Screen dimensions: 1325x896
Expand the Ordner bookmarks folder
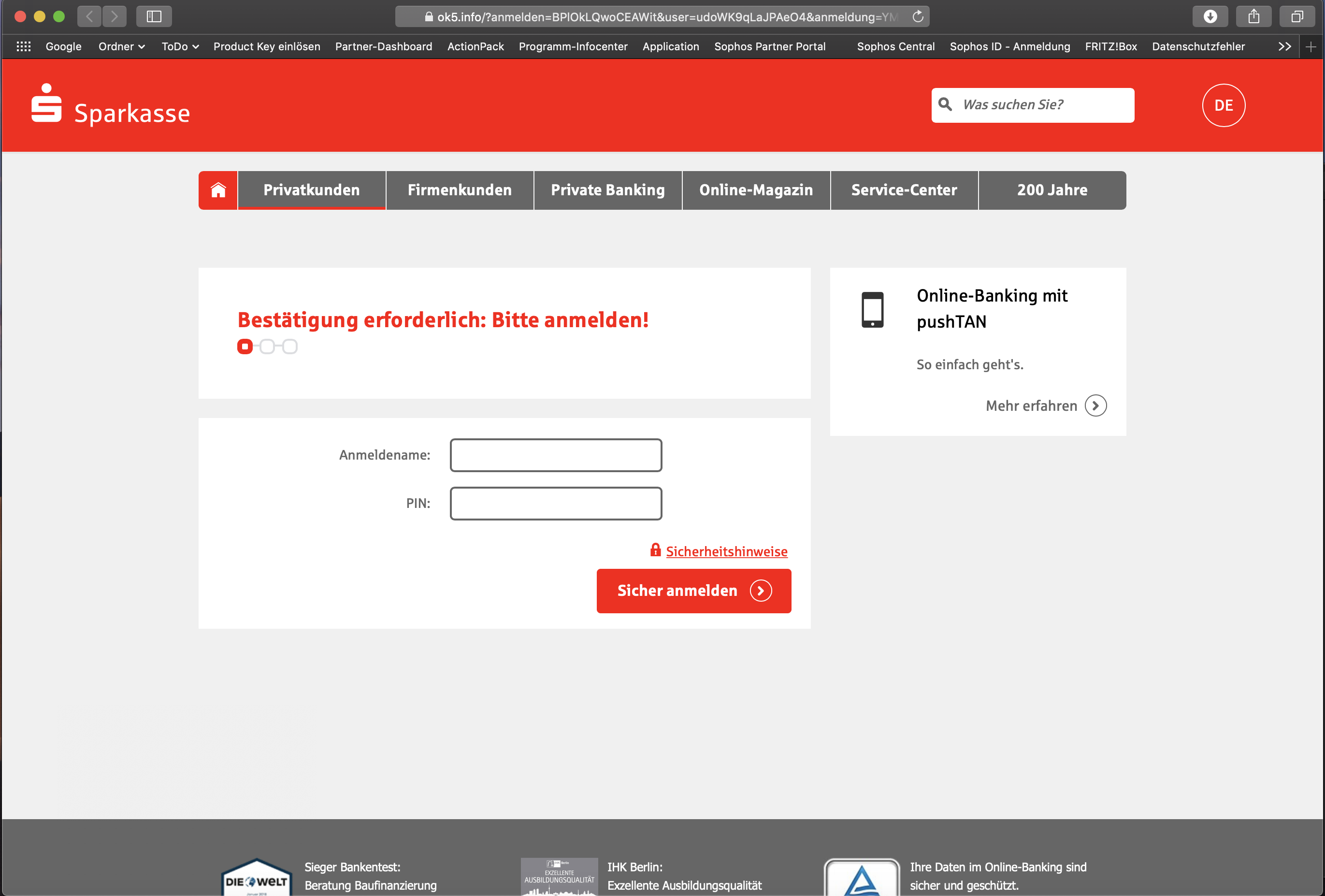click(x=121, y=46)
